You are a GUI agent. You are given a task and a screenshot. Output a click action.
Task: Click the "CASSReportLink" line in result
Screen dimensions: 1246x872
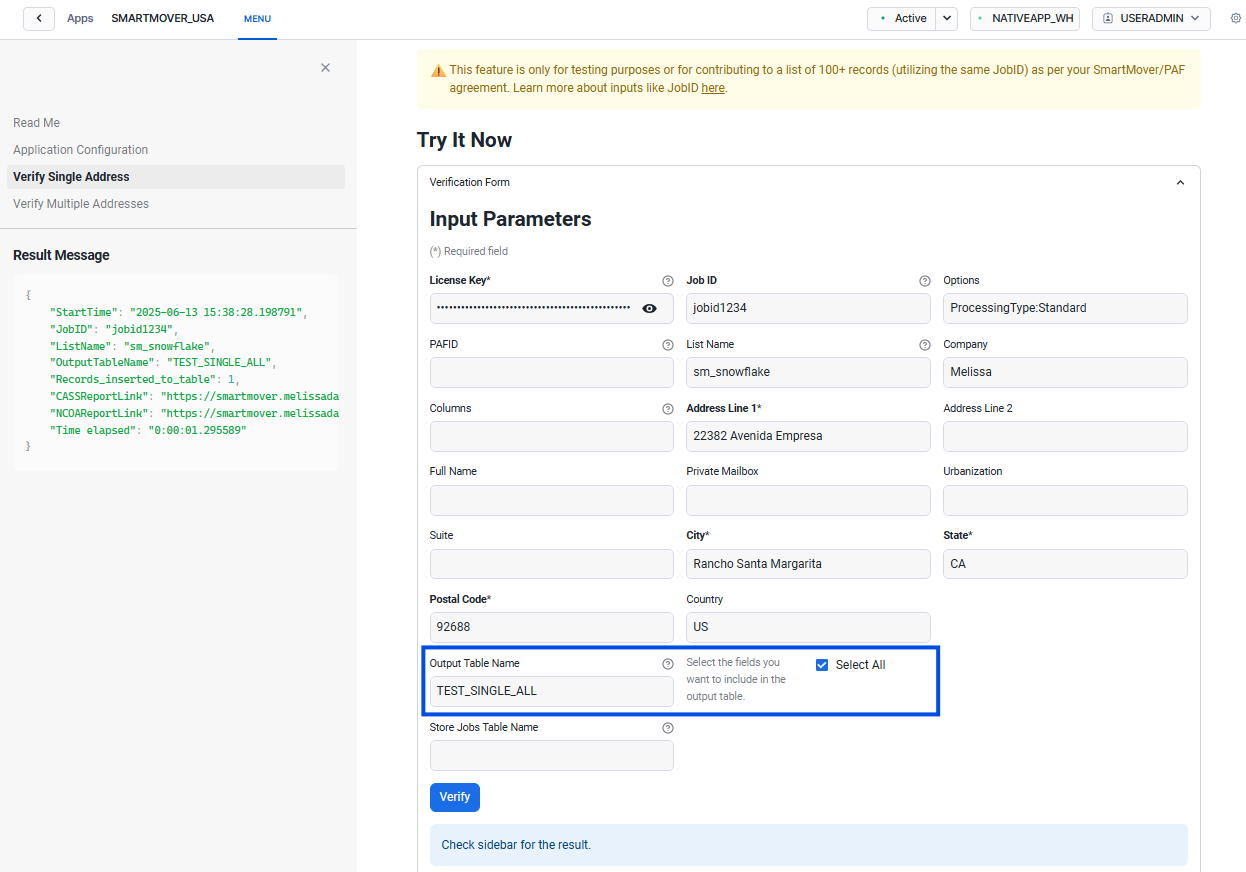click(x=195, y=396)
